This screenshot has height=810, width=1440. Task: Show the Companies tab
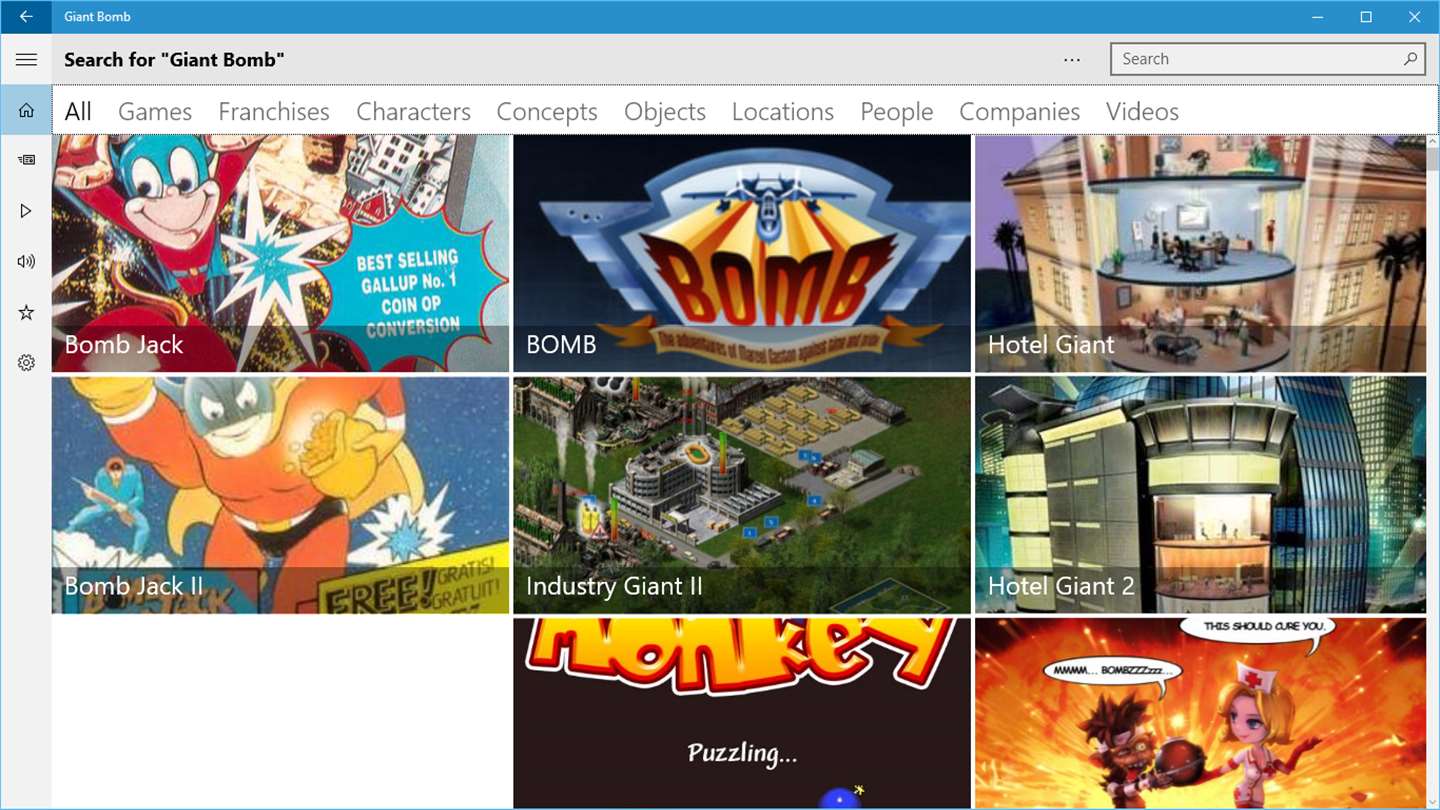point(1020,111)
